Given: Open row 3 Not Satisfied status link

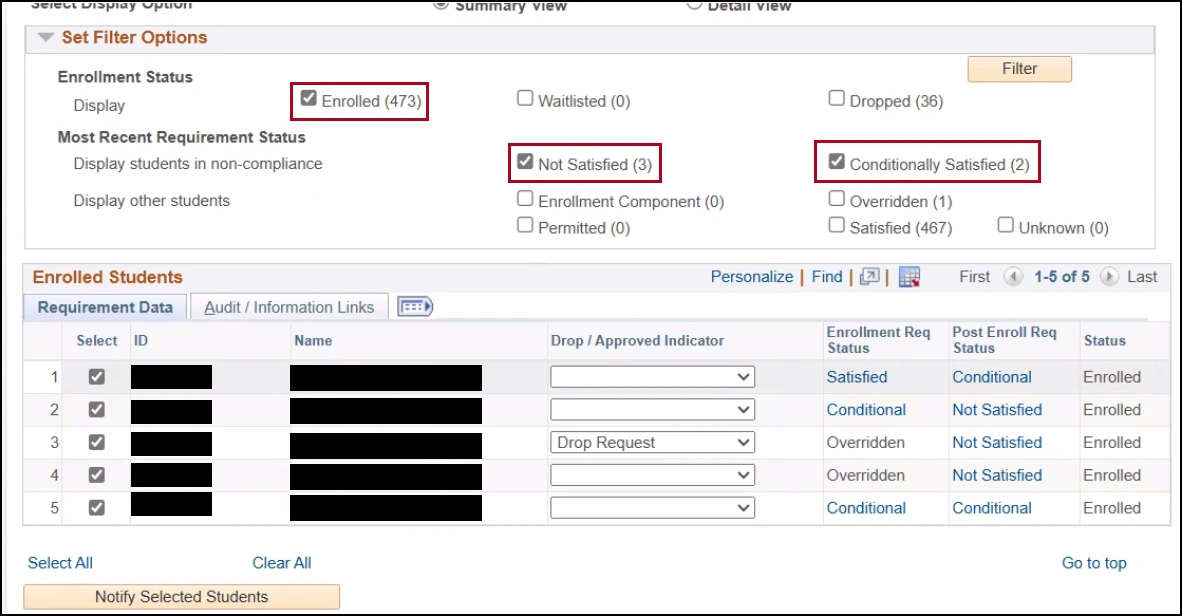Looking at the screenshot, I should (x=997, y=443).
